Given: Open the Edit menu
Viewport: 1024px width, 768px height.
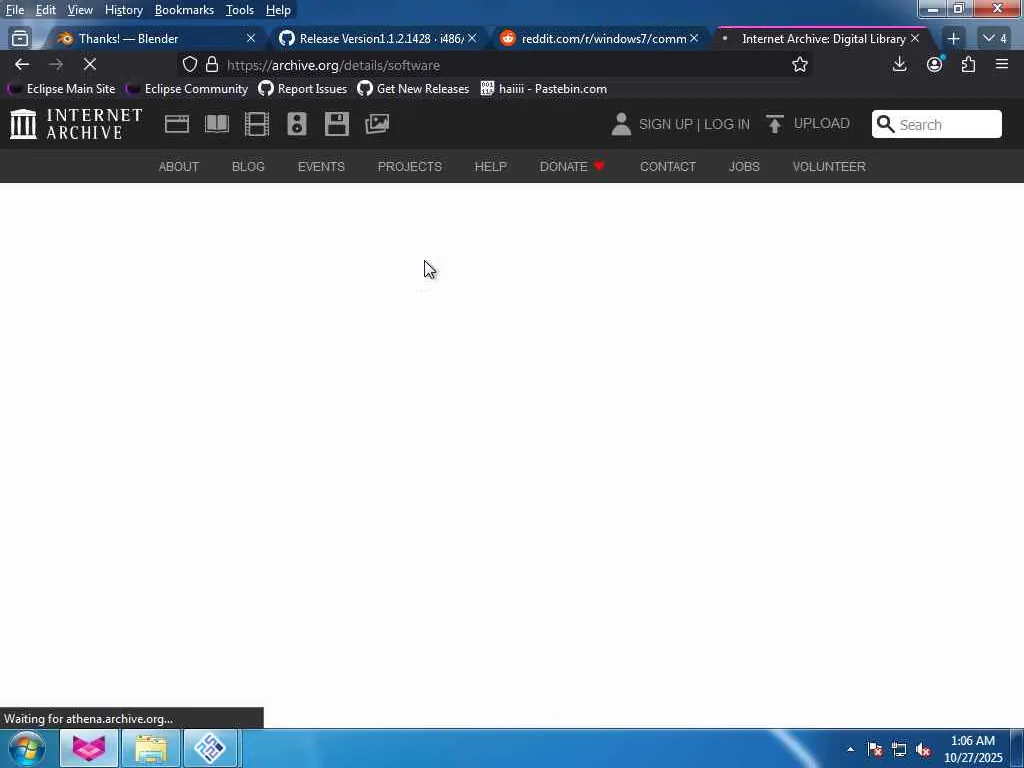Looking at the screenshot, I should coord(45,10).
